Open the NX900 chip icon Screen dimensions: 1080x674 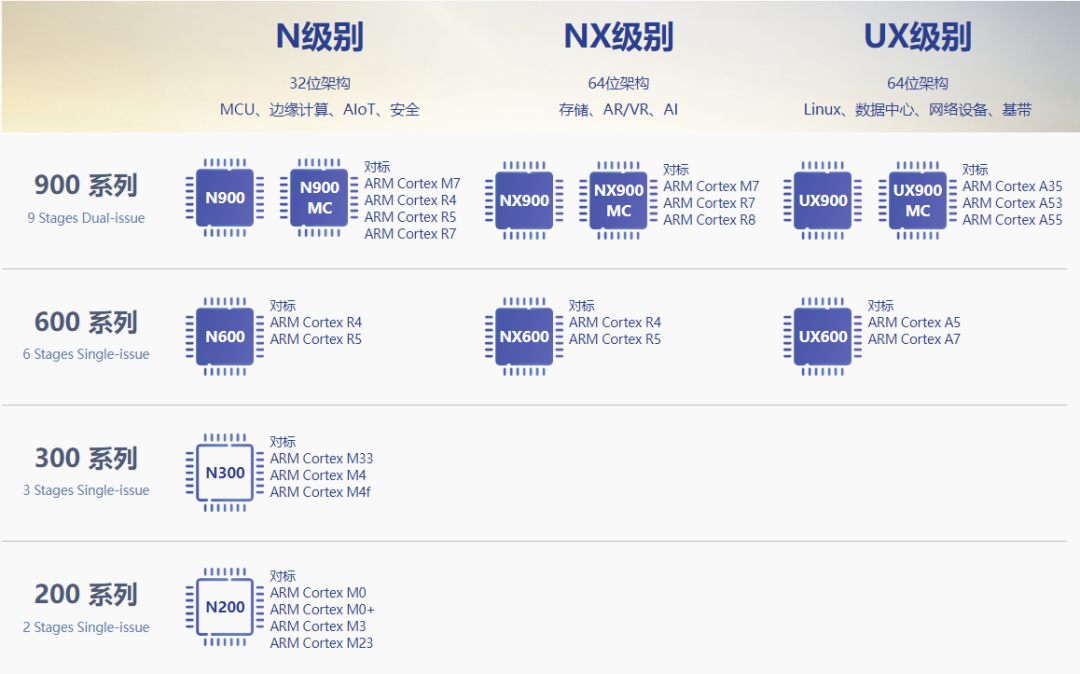[524, 200]
